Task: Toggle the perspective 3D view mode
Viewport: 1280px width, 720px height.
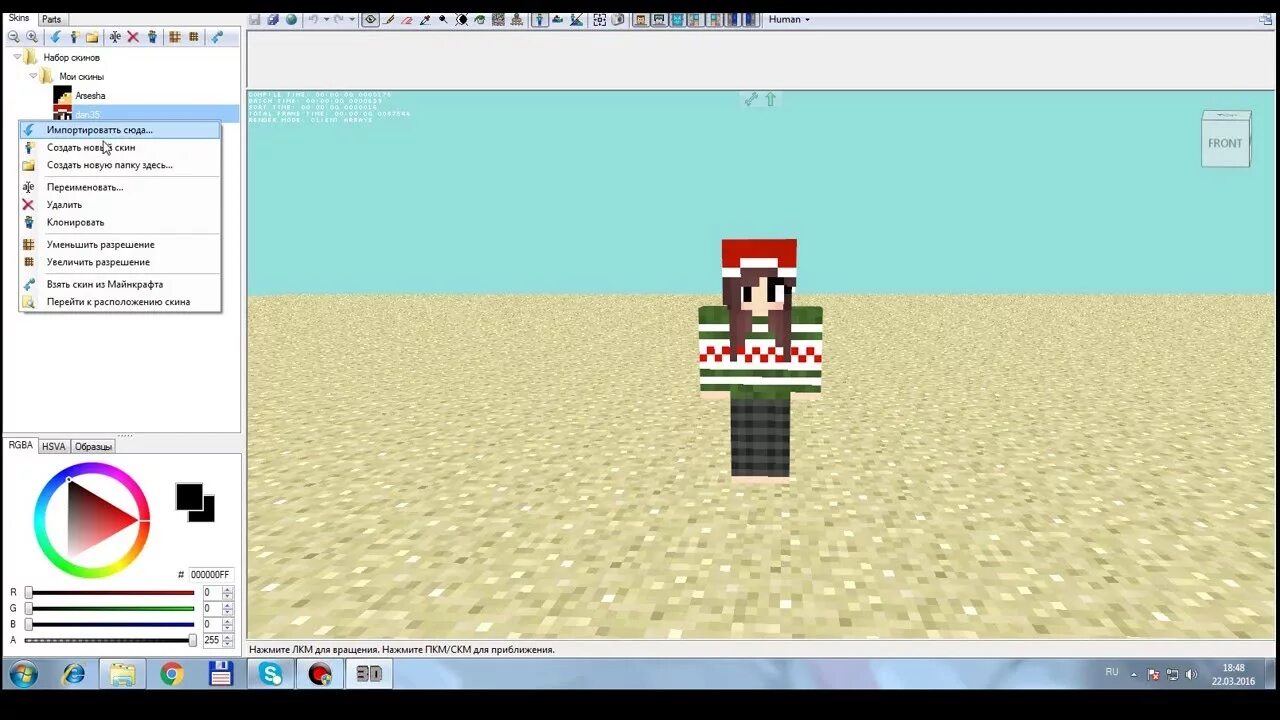Action: tap(538, 19)
